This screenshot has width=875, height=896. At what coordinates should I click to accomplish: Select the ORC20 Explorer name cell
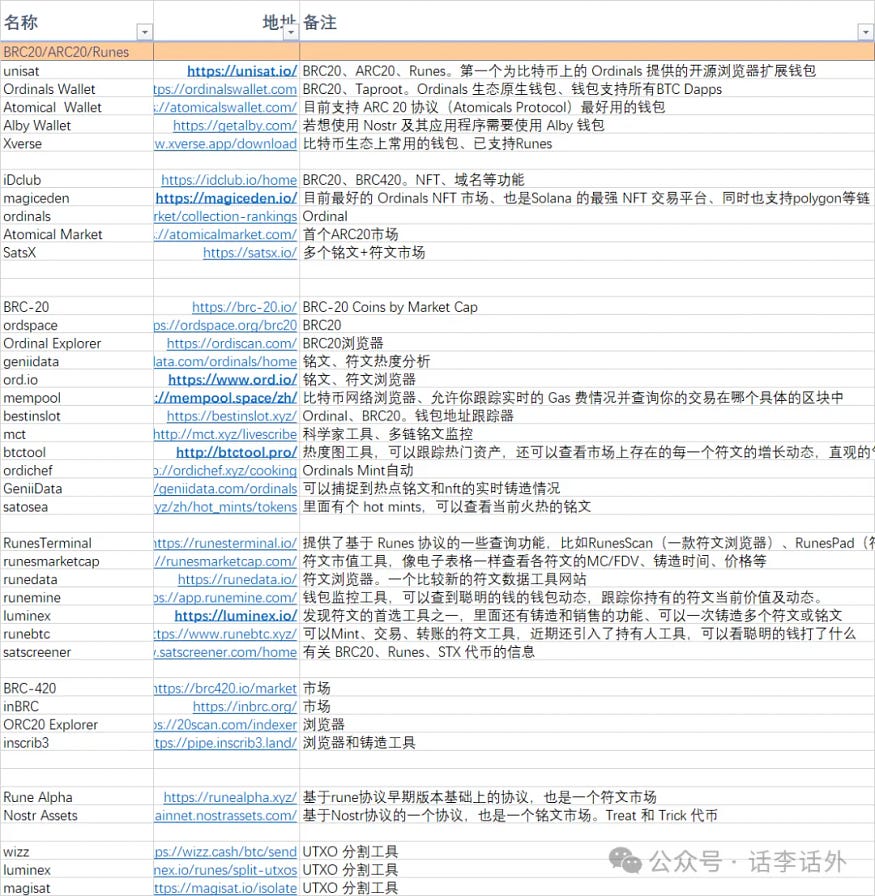coord(77,725)
